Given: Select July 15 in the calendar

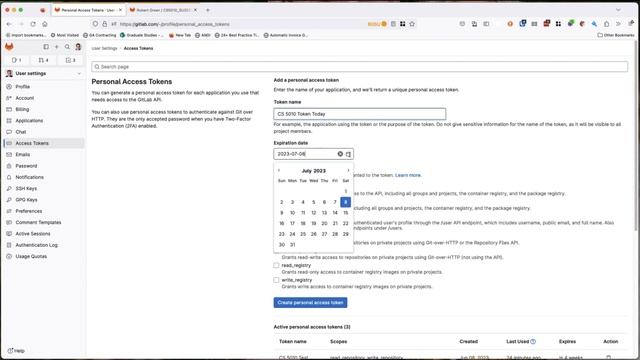Looking at the screenshot, I should [x=345, y=213].
